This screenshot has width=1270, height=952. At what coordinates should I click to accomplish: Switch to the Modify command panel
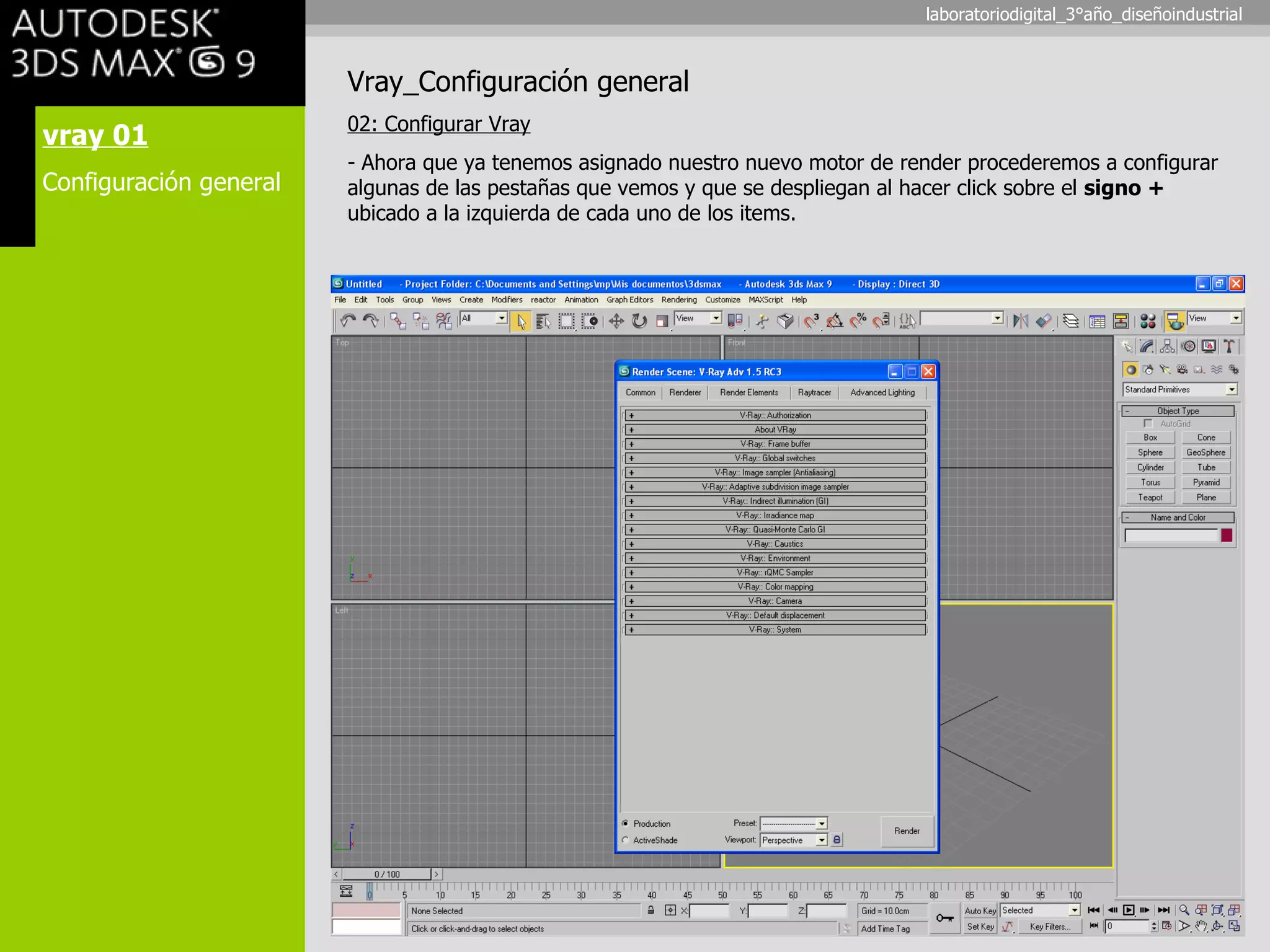pos(1147,346)
